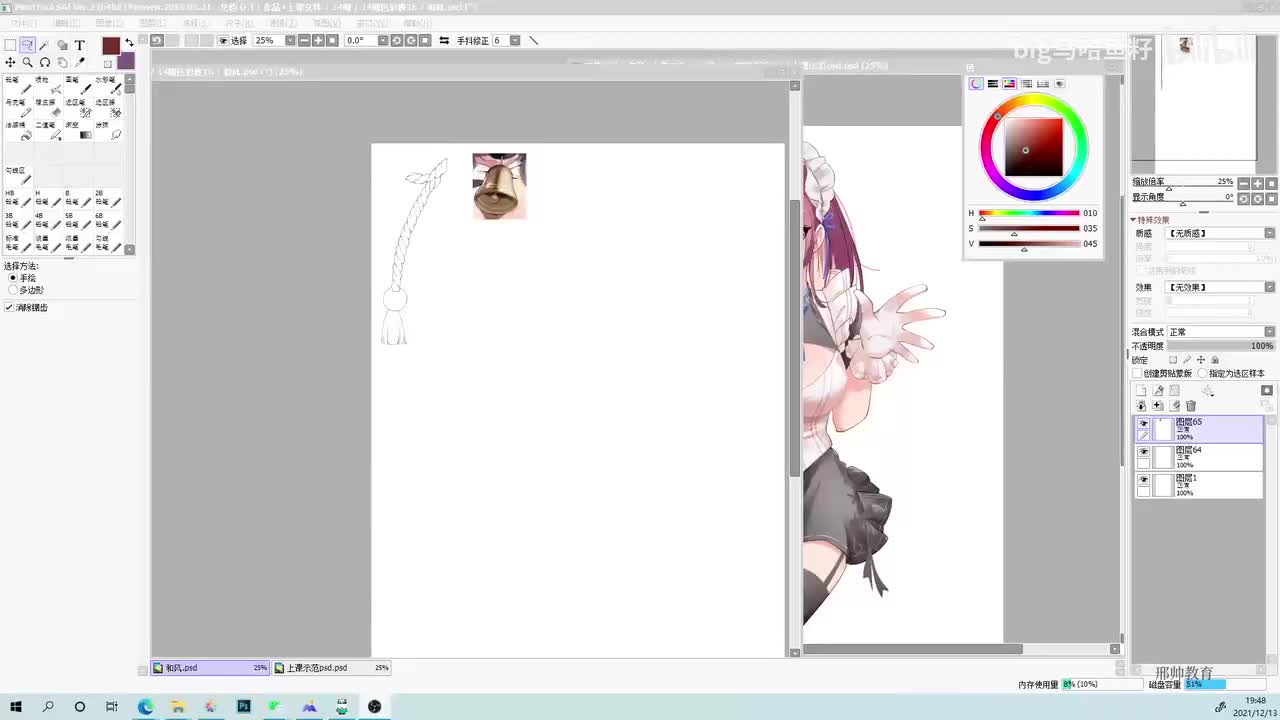Rotate canvas counter-clockwise from toolbar
Image resolution: width=1280 pixels, height=720 pixels.
pos(397,41)
